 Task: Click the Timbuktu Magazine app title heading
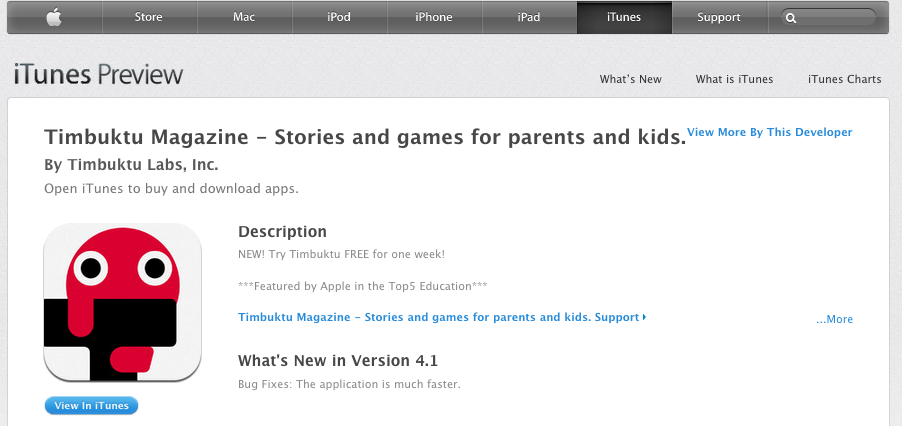coord(365,137)
